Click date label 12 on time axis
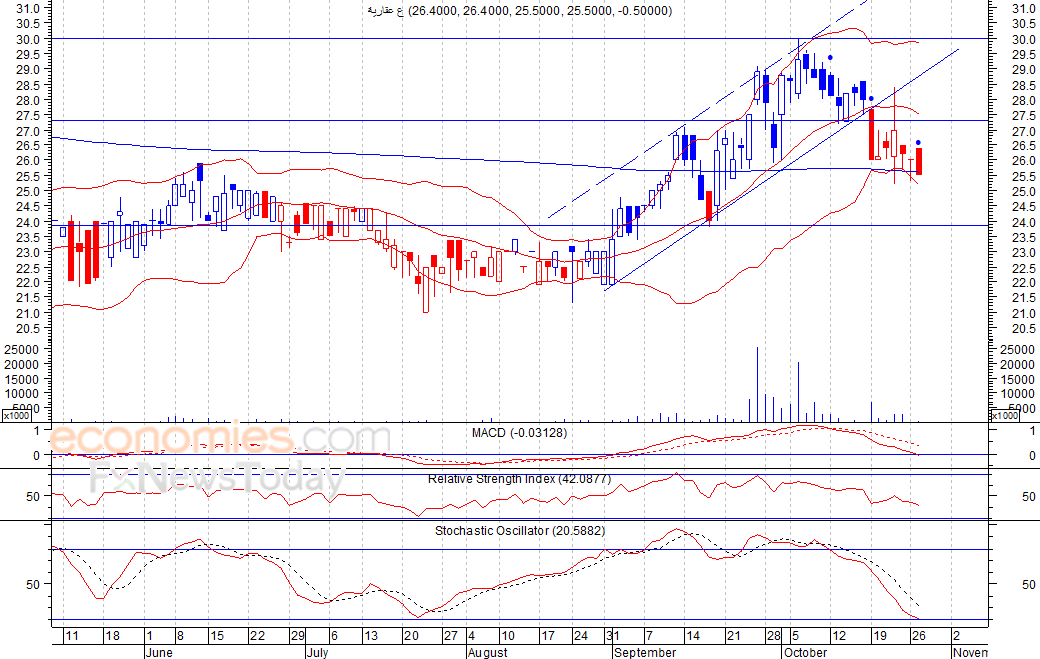 coord(839,636)
